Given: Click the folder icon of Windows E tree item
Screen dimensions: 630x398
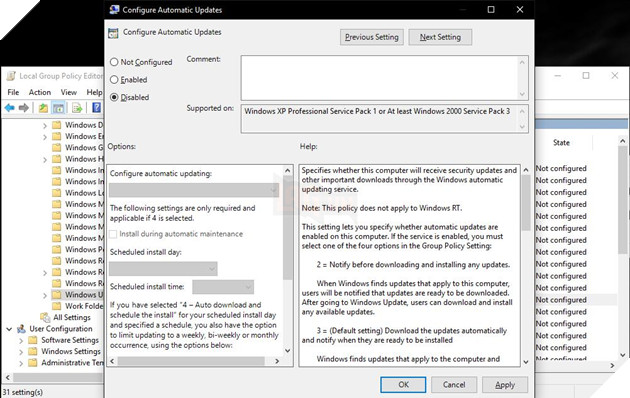Looking at the screenshot, I should click(x=57, y=136).
